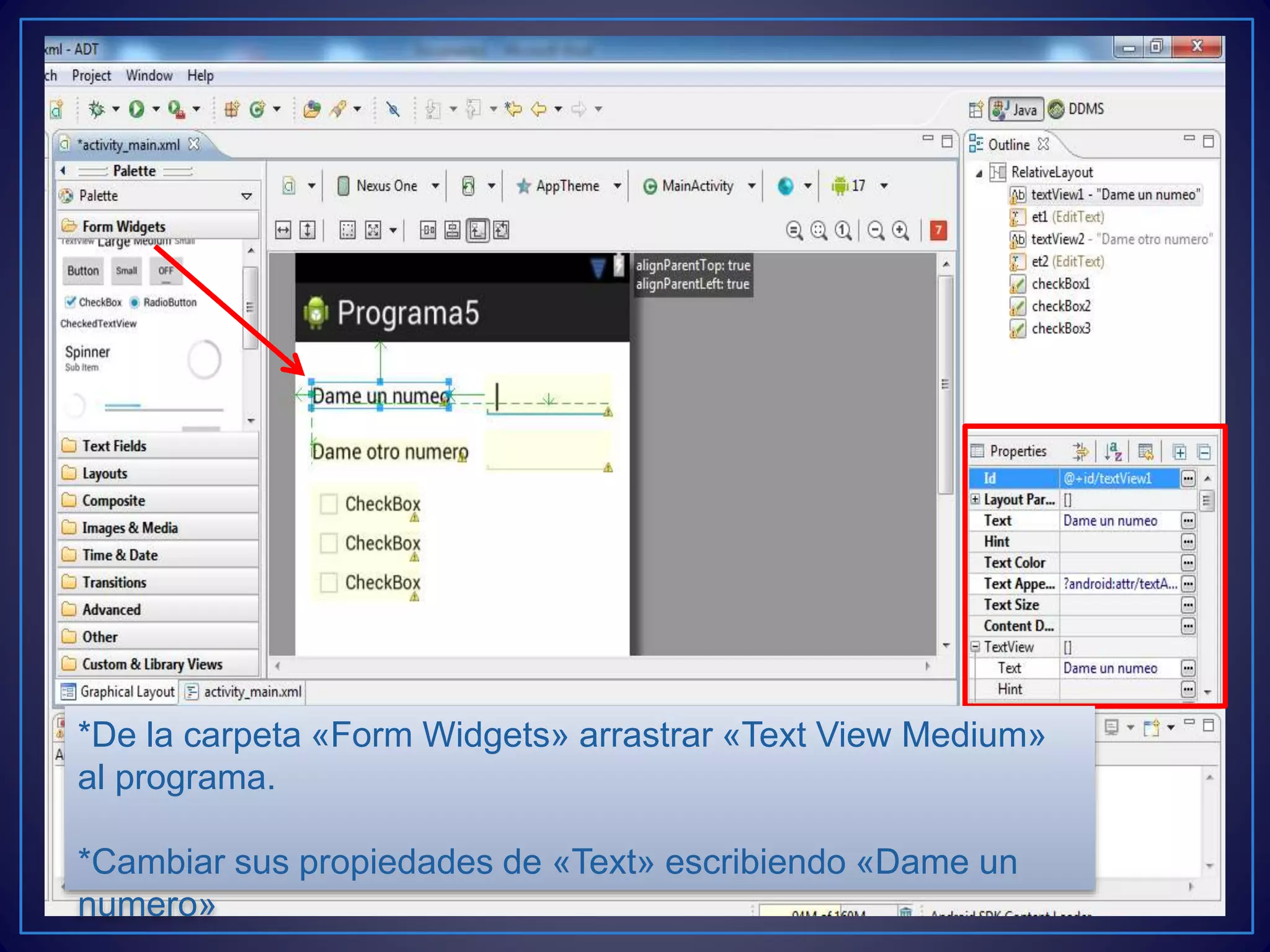Click the green Run button icon
Viewport: 1270px width, 952px height.
pyautogui.click(x=136, y=109)
